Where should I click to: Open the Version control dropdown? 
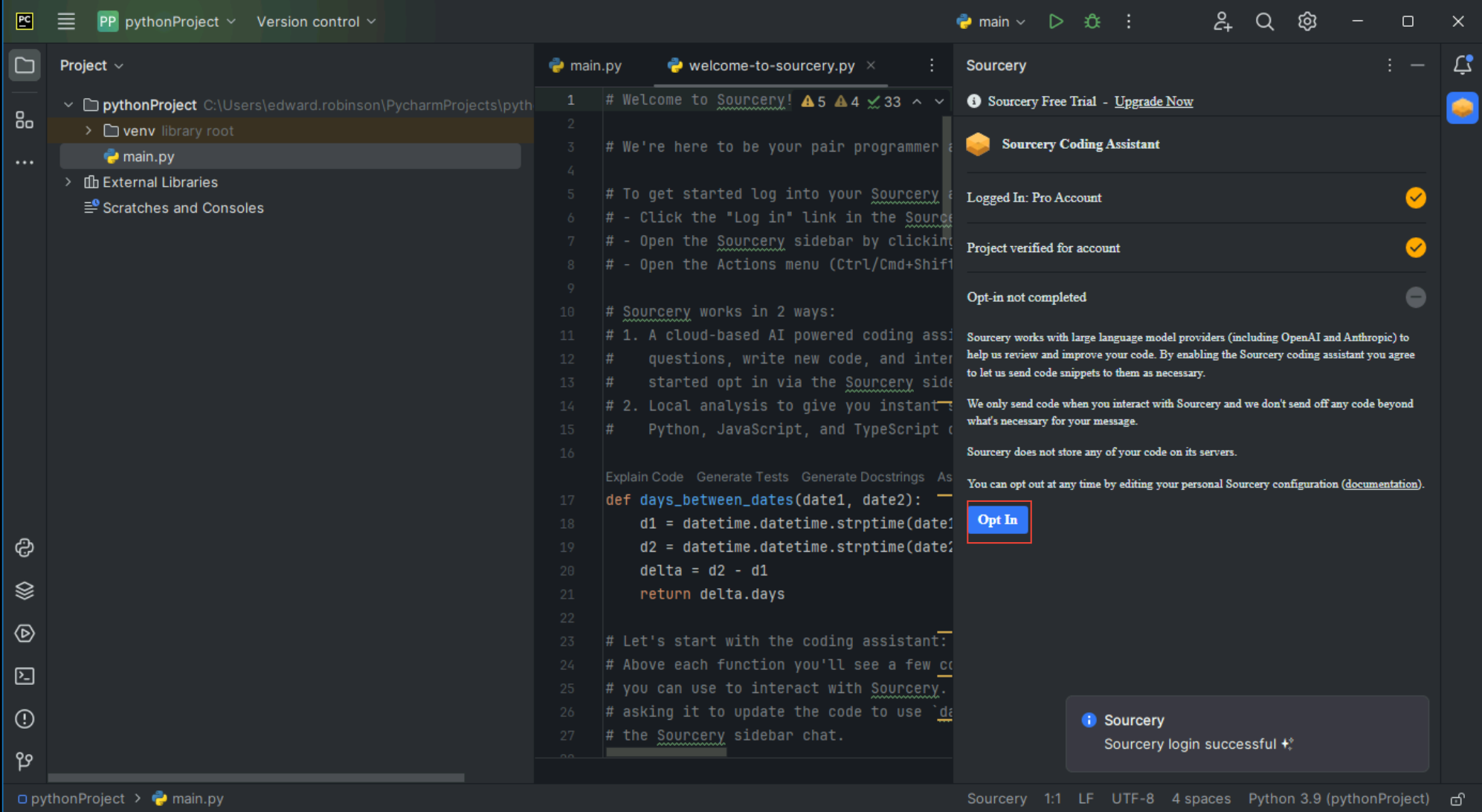point(316,22)
